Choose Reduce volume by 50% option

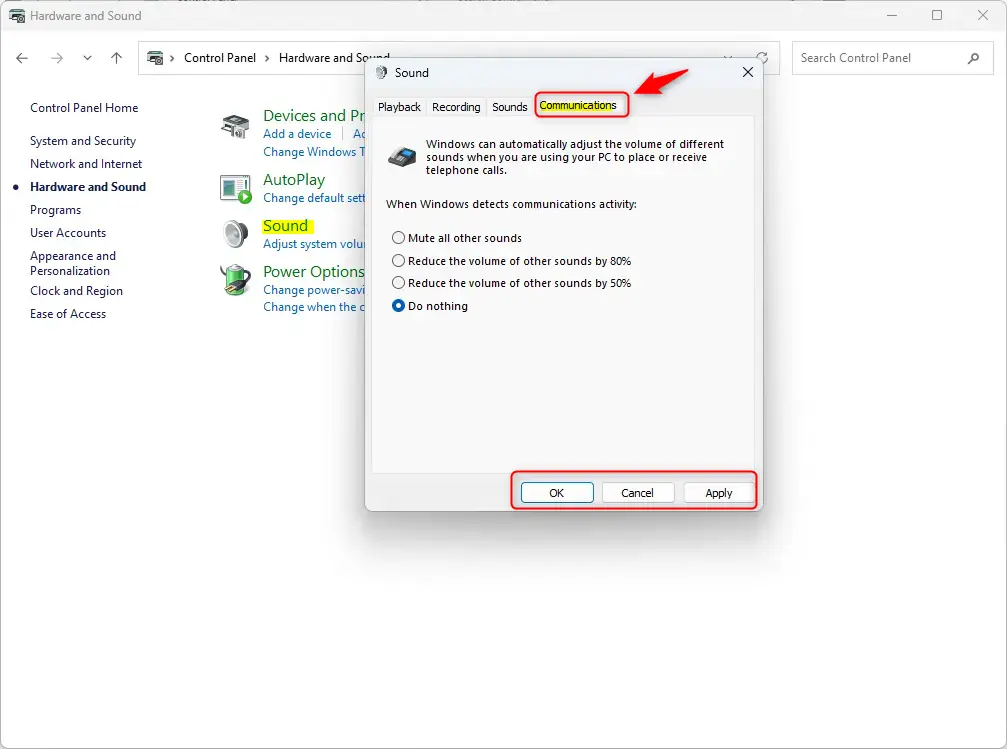coord(511,283)
